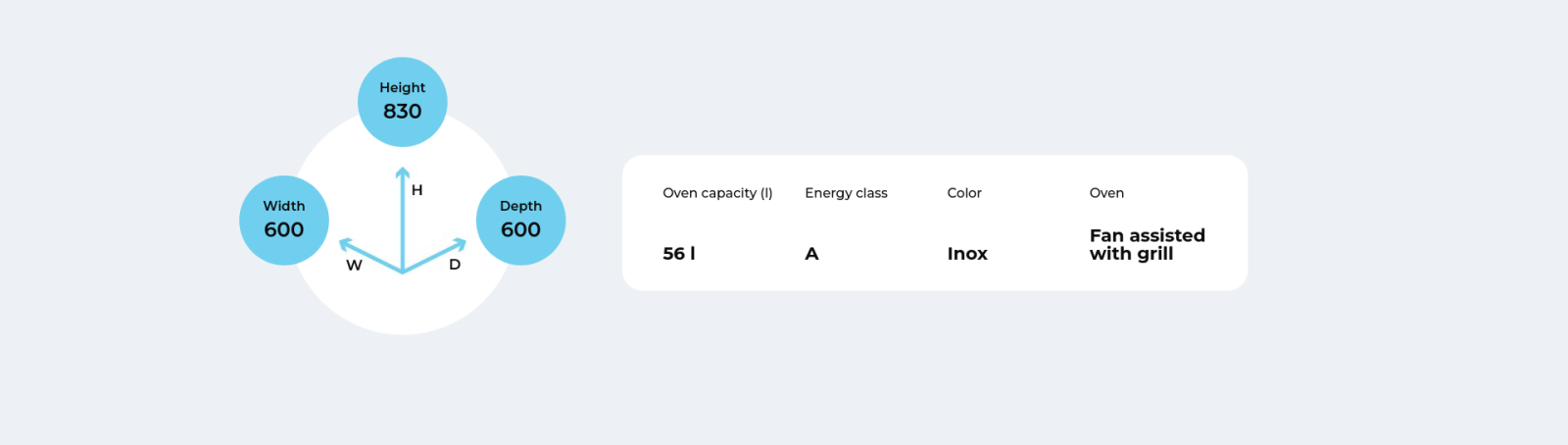Click the Width 600 circle
The width and height of the screenshot is (1568, 445).
(284, 221)
